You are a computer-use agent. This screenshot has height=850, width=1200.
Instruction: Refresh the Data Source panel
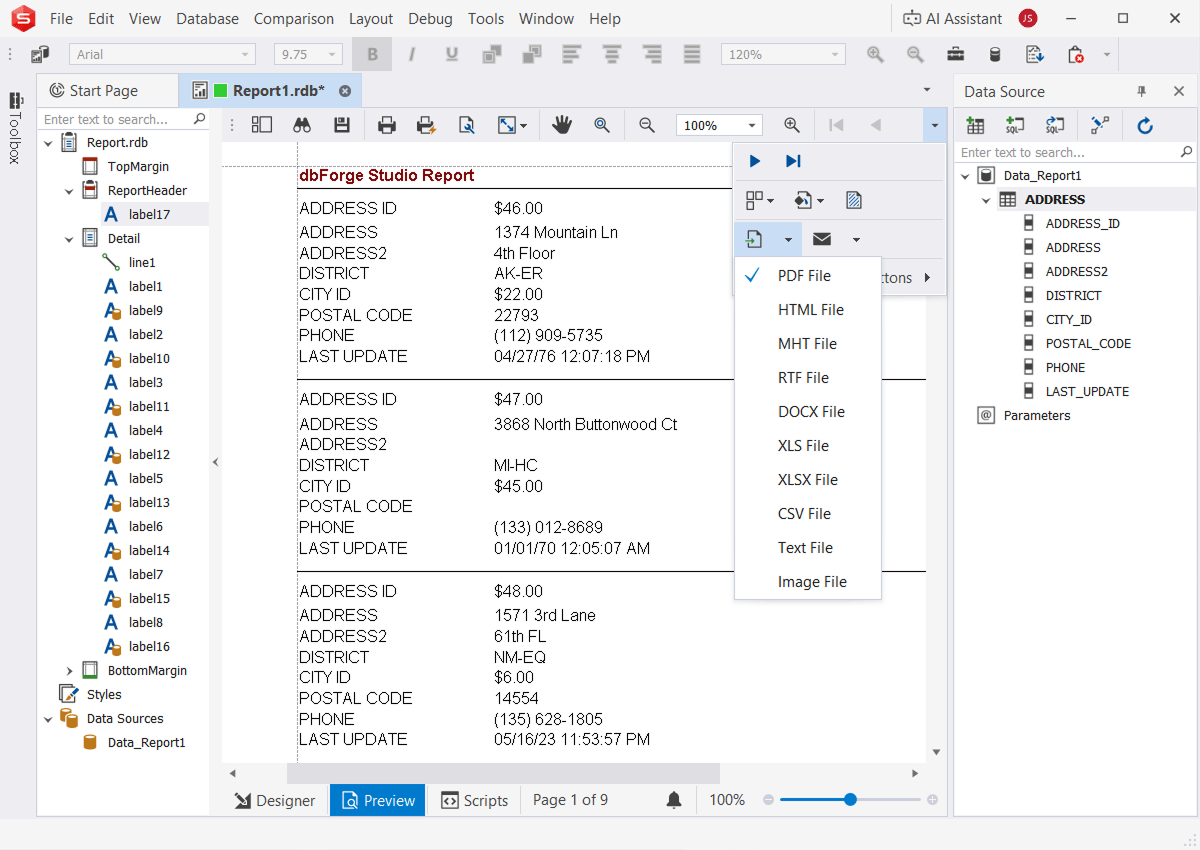coord(1146,125)
